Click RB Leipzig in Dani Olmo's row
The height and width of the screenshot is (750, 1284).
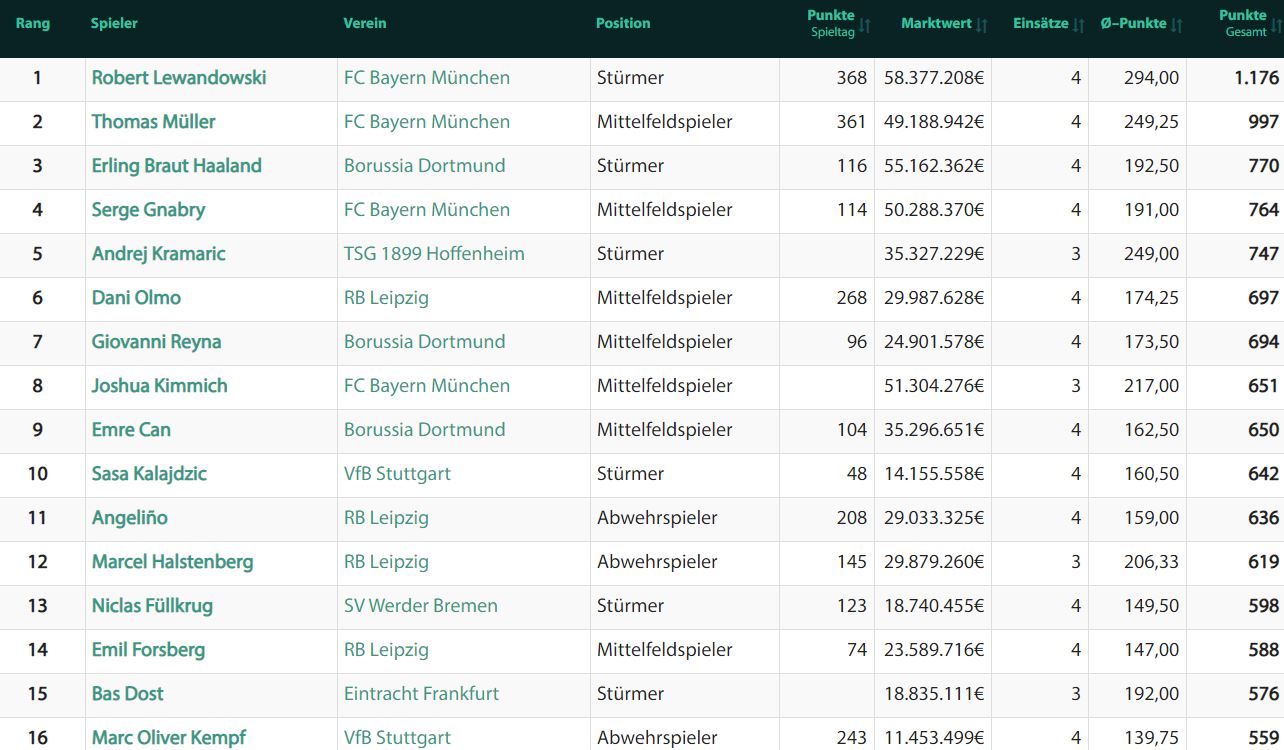coord(386,298)
